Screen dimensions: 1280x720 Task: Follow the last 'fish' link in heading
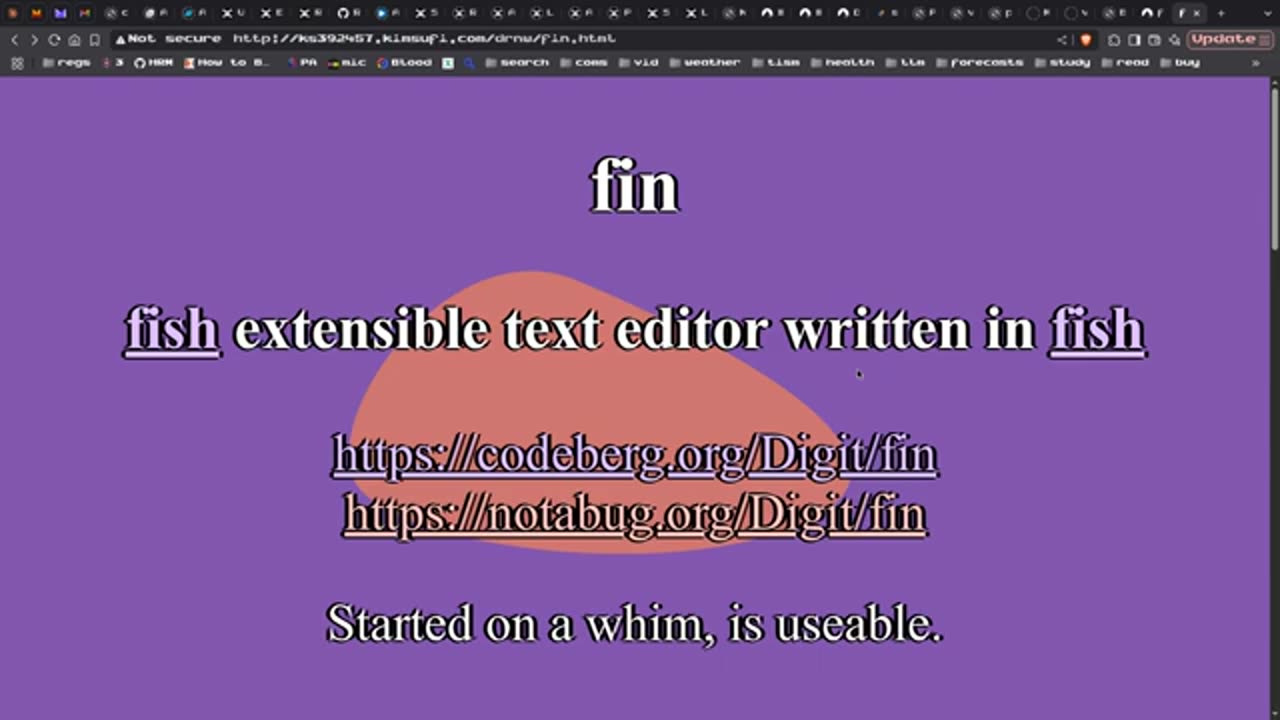(x=1096, y=329)
